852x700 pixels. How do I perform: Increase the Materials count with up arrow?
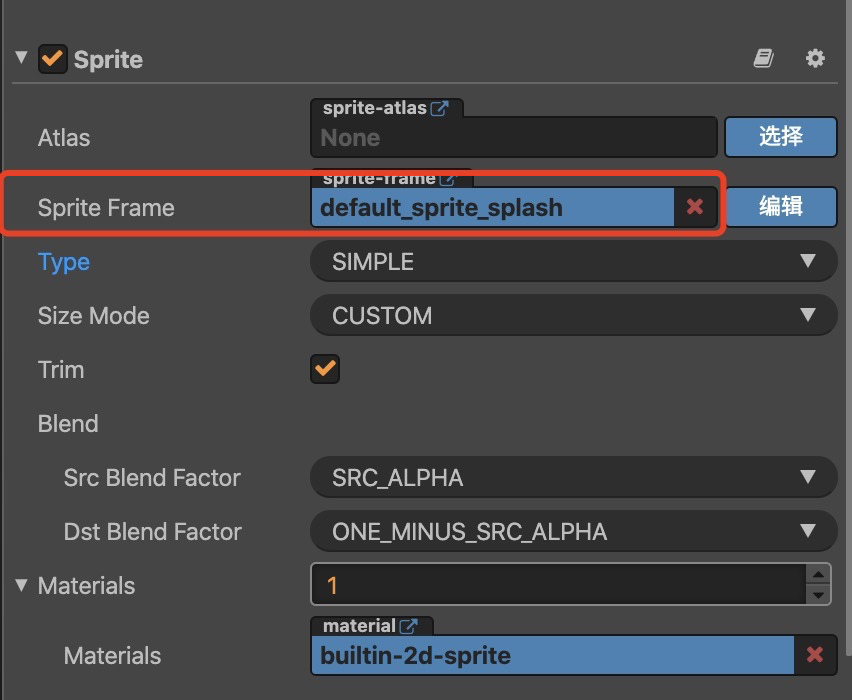819,575
